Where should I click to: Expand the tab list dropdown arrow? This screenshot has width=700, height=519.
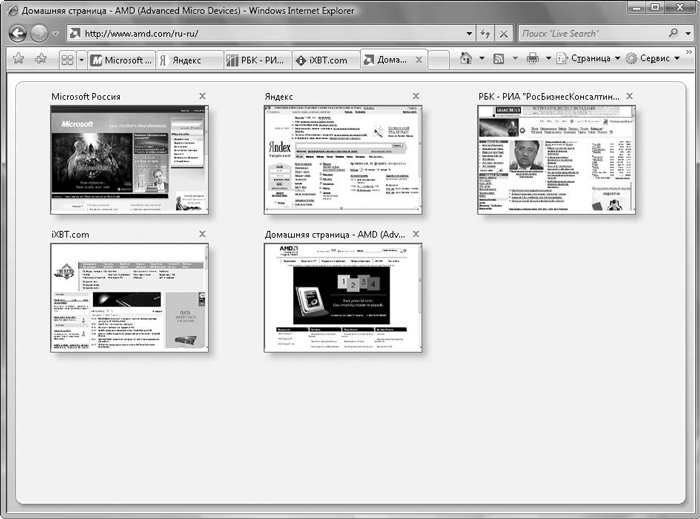coord(81,60)
